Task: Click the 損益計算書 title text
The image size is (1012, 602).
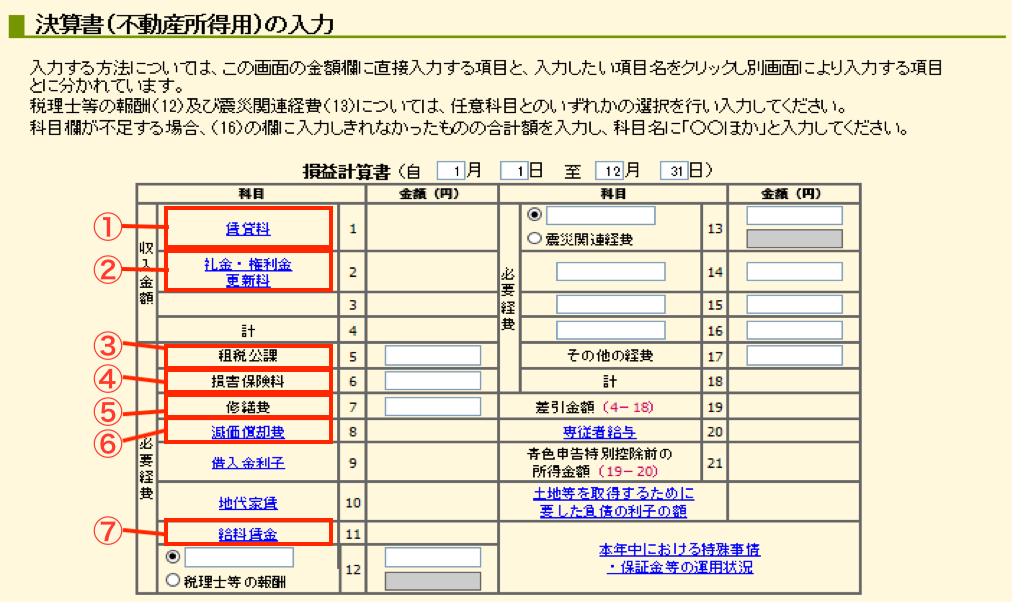Action: pos(347,172)
